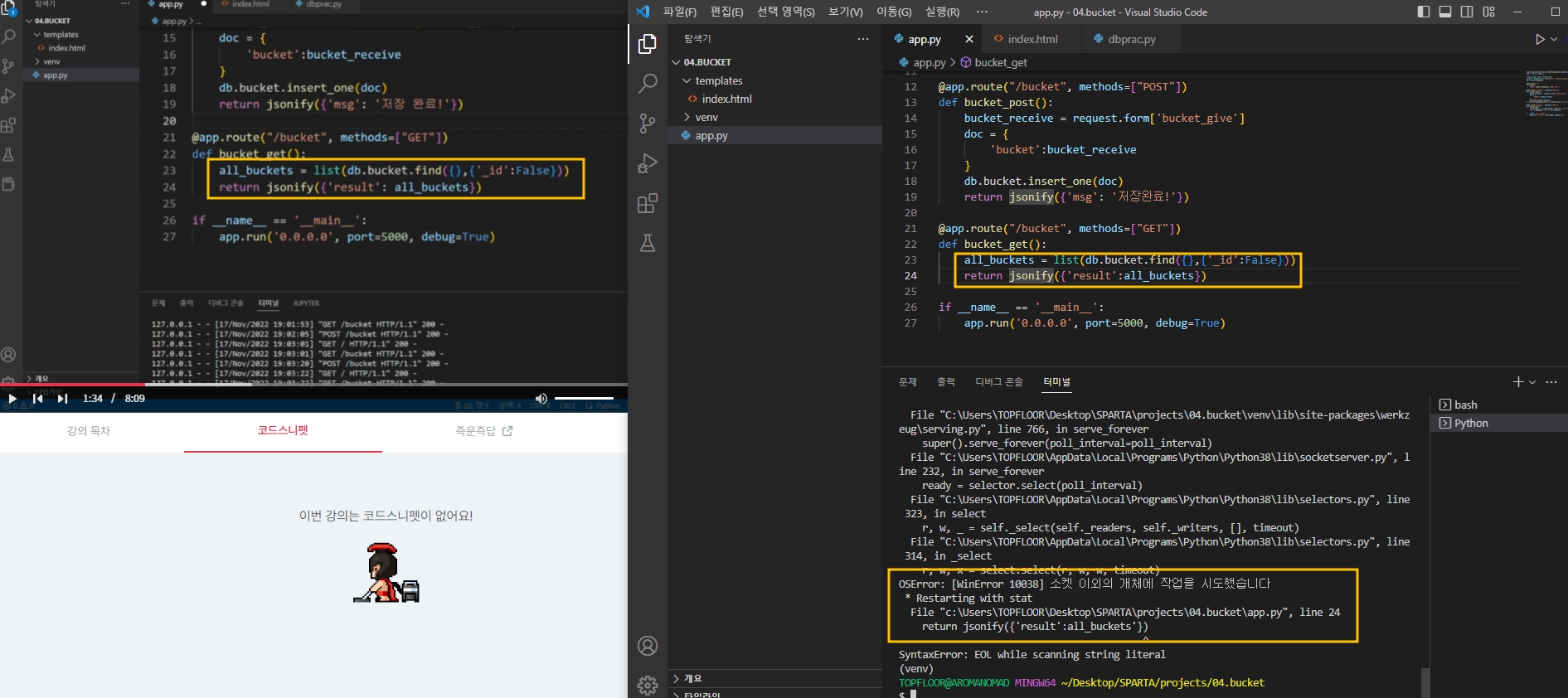The image size is (1568, 698).
Task: Select the 코드스니펫 tab below the video
Action: click(x=283, y=430)
